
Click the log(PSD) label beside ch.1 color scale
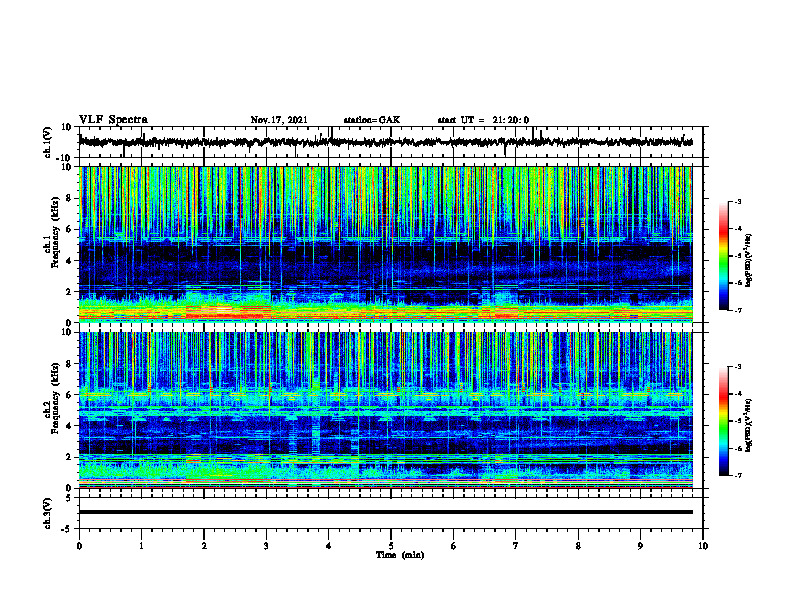(748, 261)
